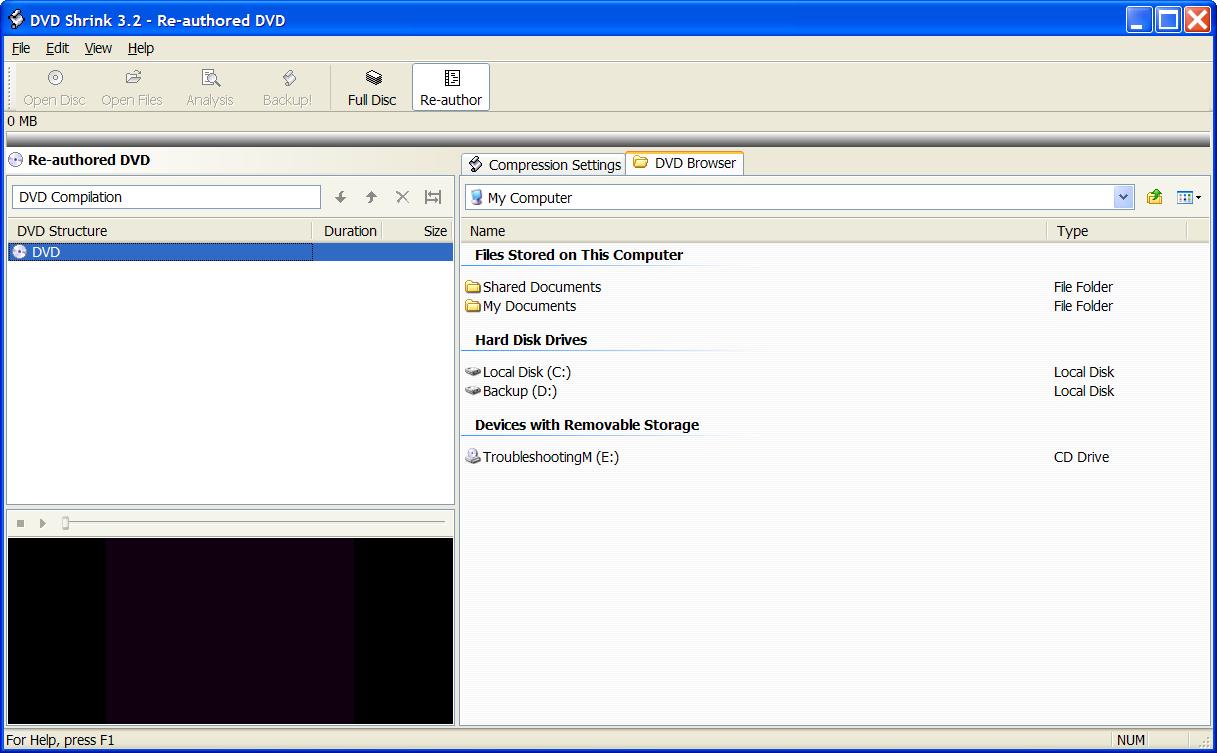Open the Edit menu
The width and height of the screenshot is (1217, 753).
click(x=56, y=47)
